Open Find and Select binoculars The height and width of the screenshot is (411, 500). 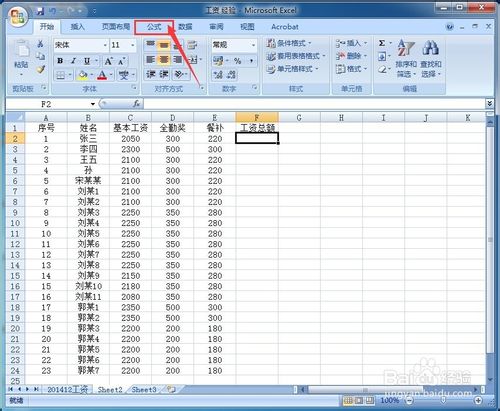pos(431,58)
